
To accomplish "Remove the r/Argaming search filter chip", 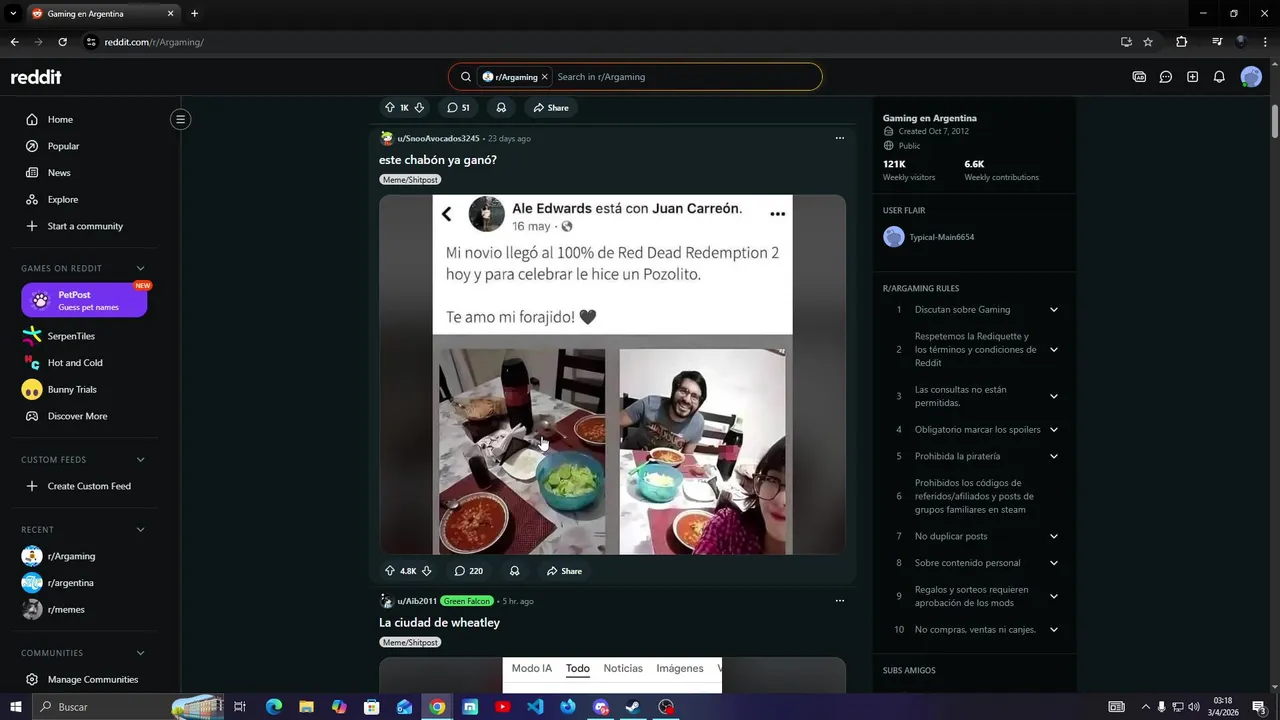I will (544, 77).
